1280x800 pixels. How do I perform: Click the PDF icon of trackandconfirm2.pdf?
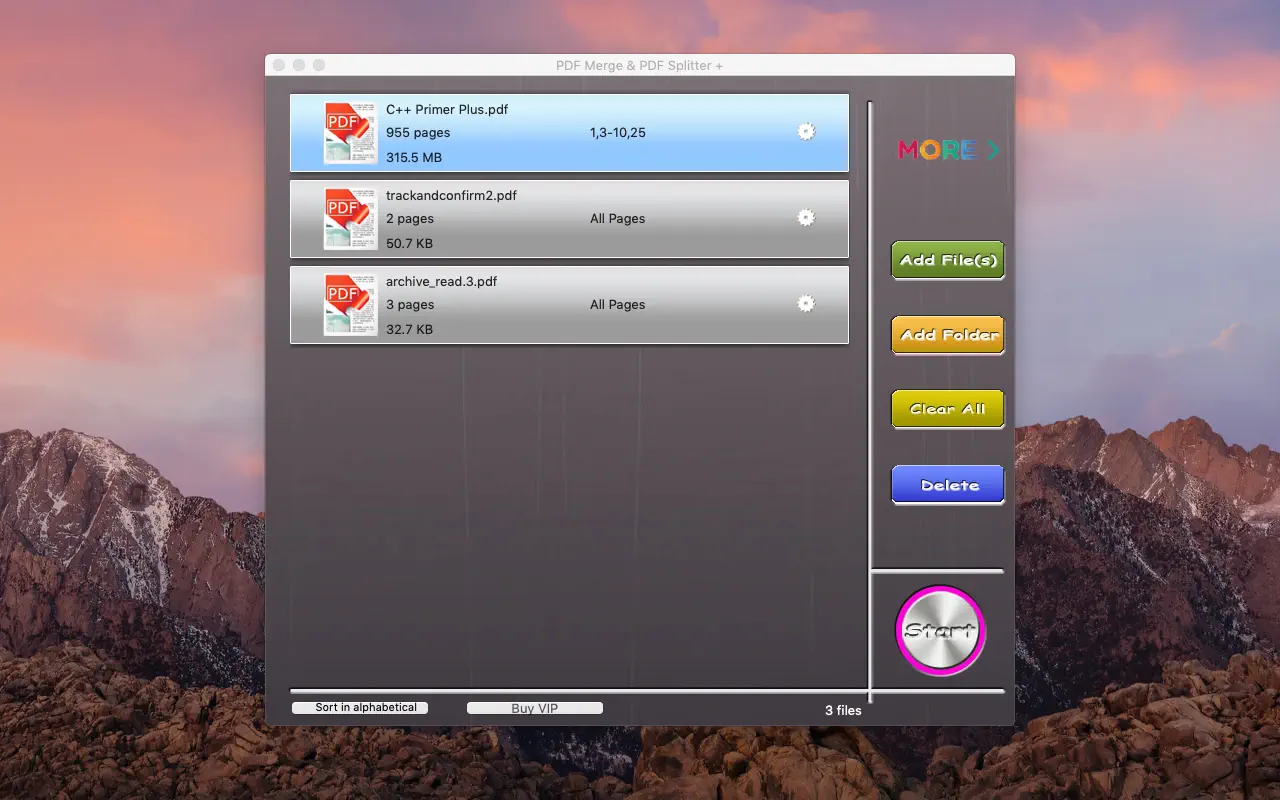tap(350, 219)
